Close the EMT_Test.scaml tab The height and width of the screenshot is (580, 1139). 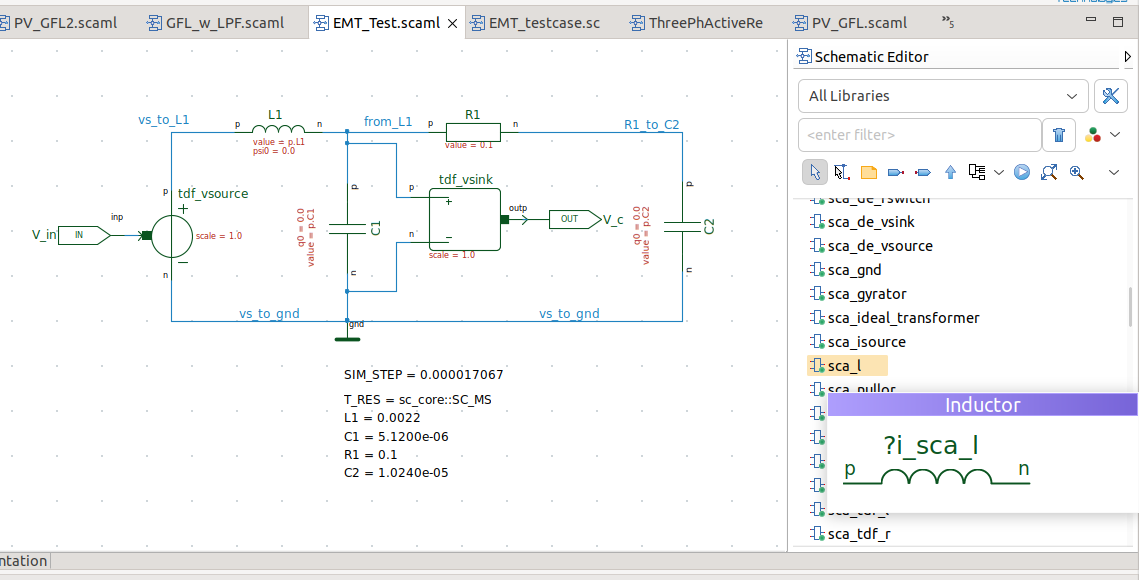452,23
